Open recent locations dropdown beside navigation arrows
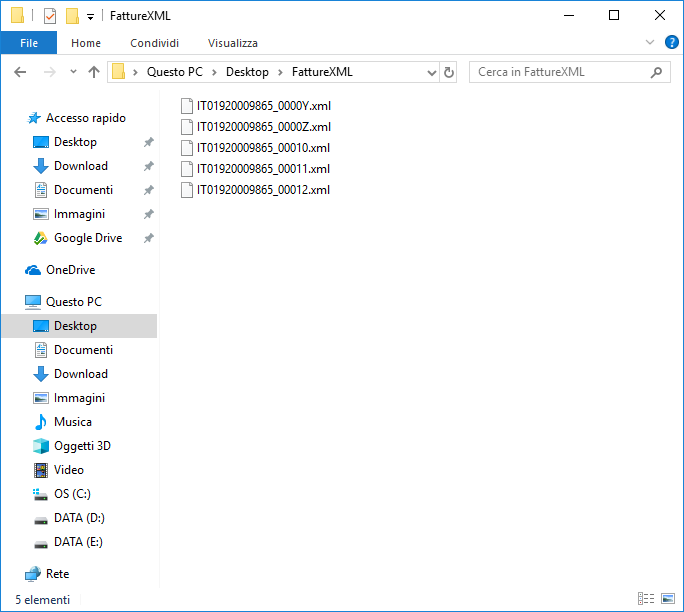Viewport: 684px width, 612px height. [x=73, y=72]
